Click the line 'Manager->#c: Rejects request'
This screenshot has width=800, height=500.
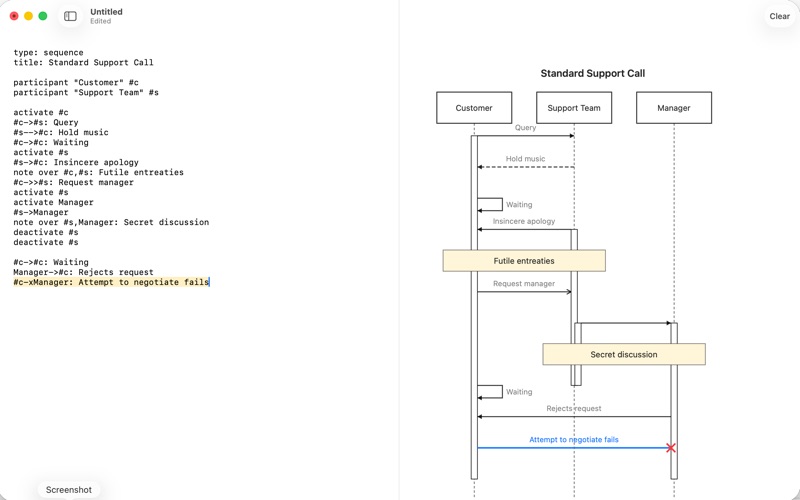pyautogui.click(x=83, y=272)
